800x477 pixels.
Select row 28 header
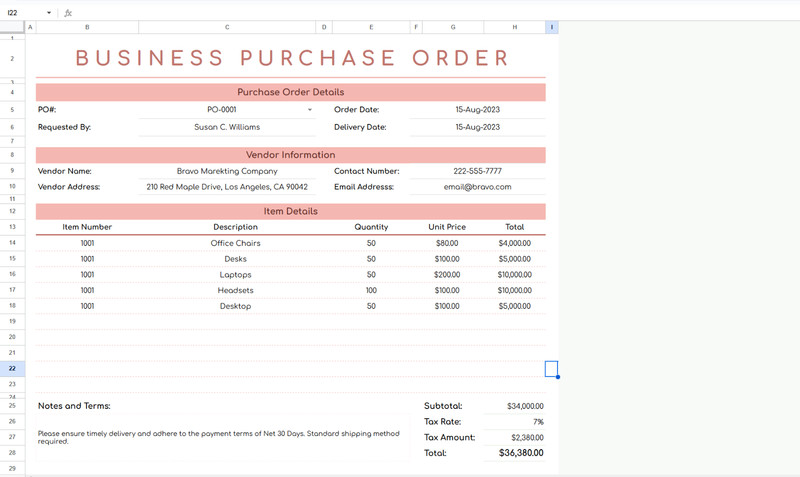pos(12,453)
